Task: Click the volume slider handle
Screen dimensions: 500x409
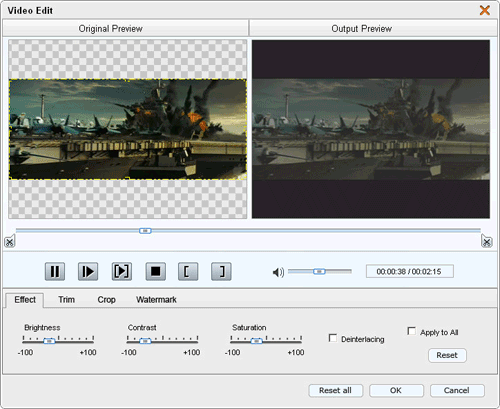Action: 319,272
